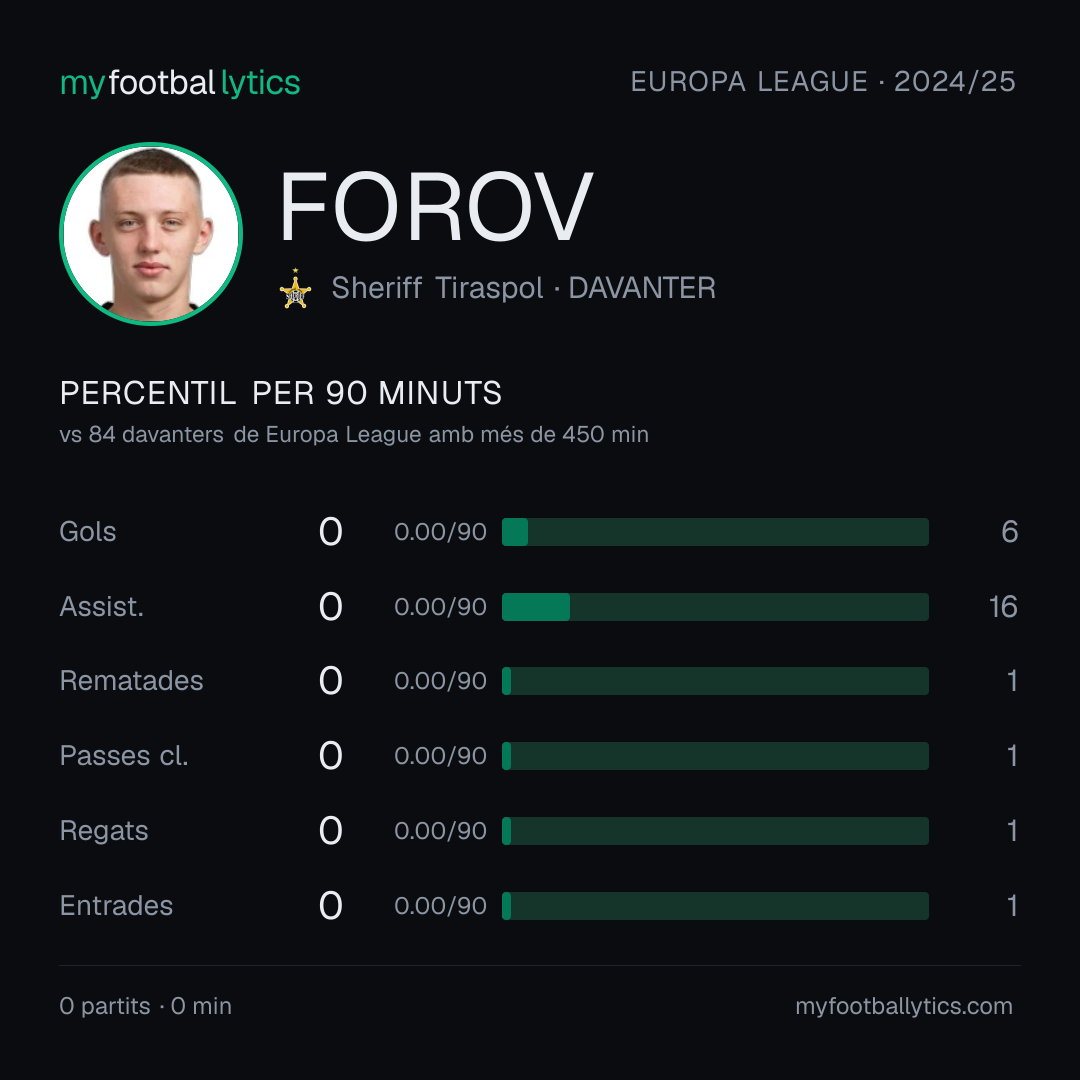Image resolution: width=1080 pixels, height=1080 pixels.
Task: Click the FOROV player name heading
Action: [x=435, y=207]
